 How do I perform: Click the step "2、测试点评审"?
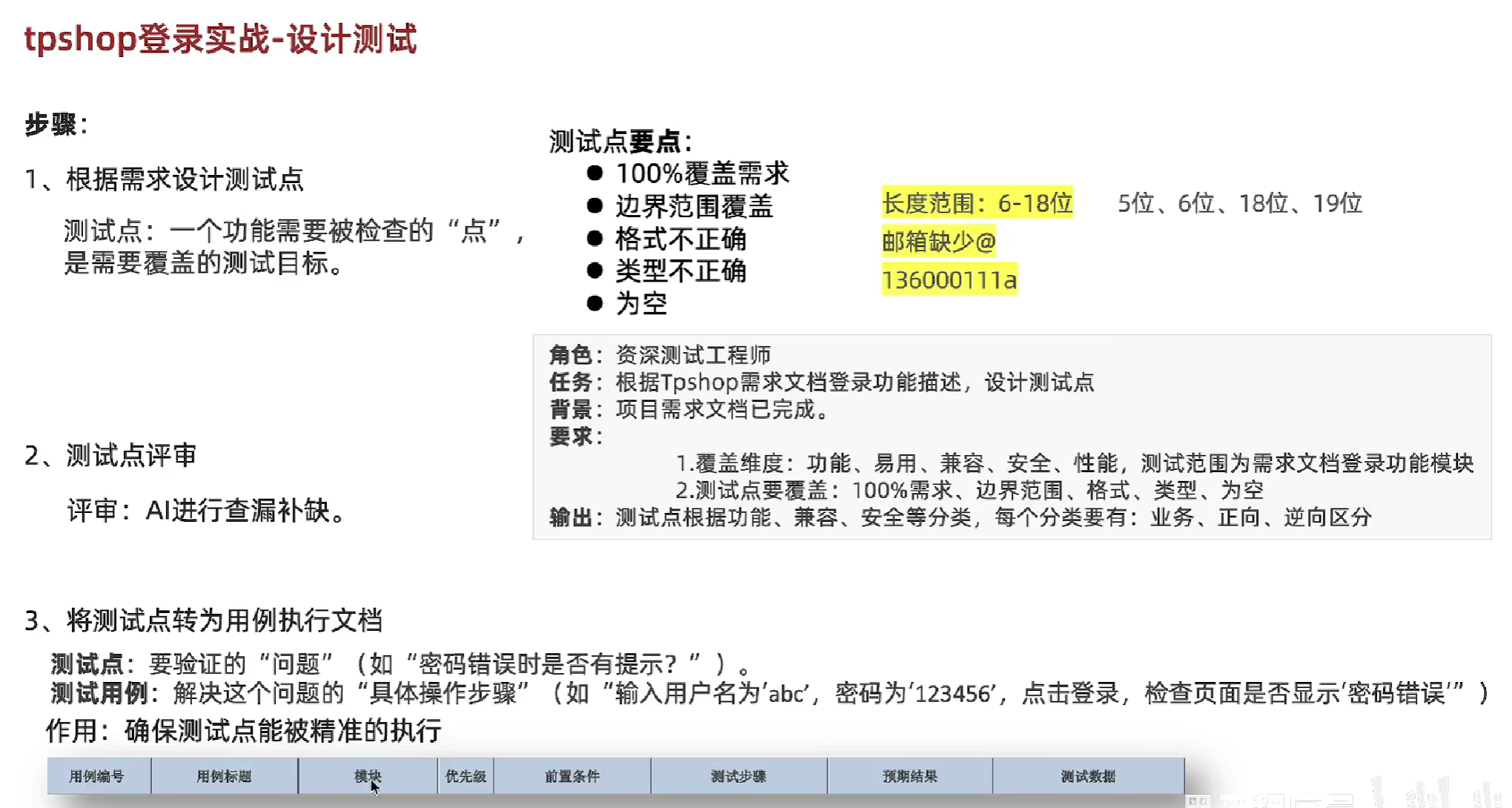click(x=110, y=455)
